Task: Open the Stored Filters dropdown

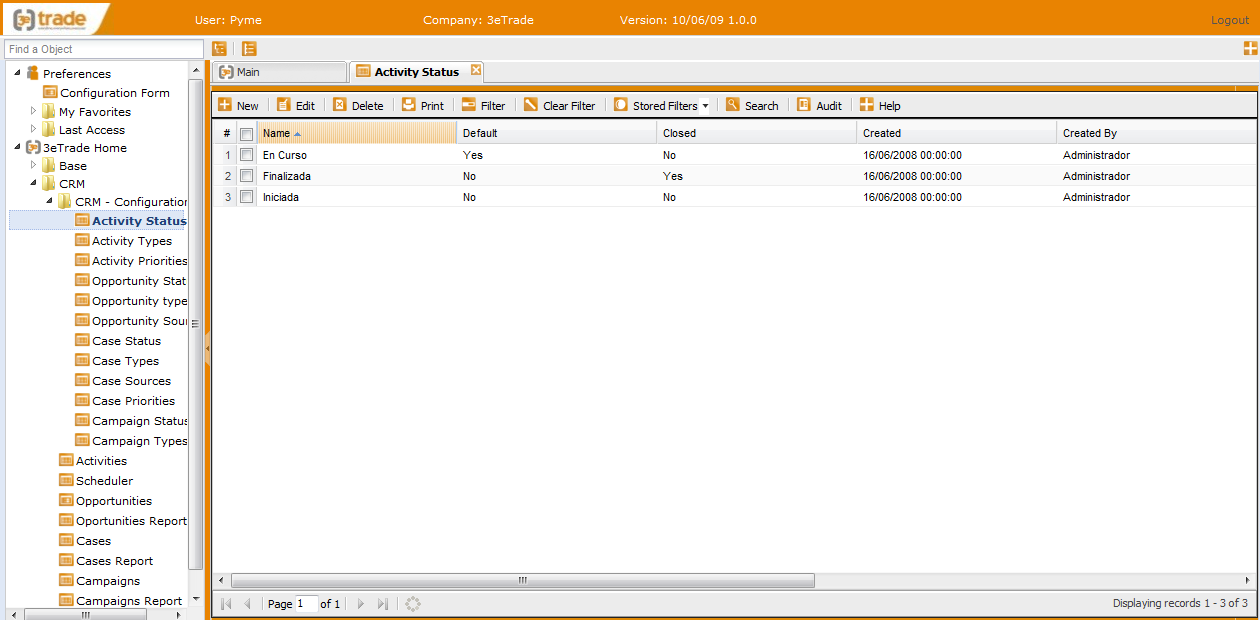Action: [x=661, y=105]
